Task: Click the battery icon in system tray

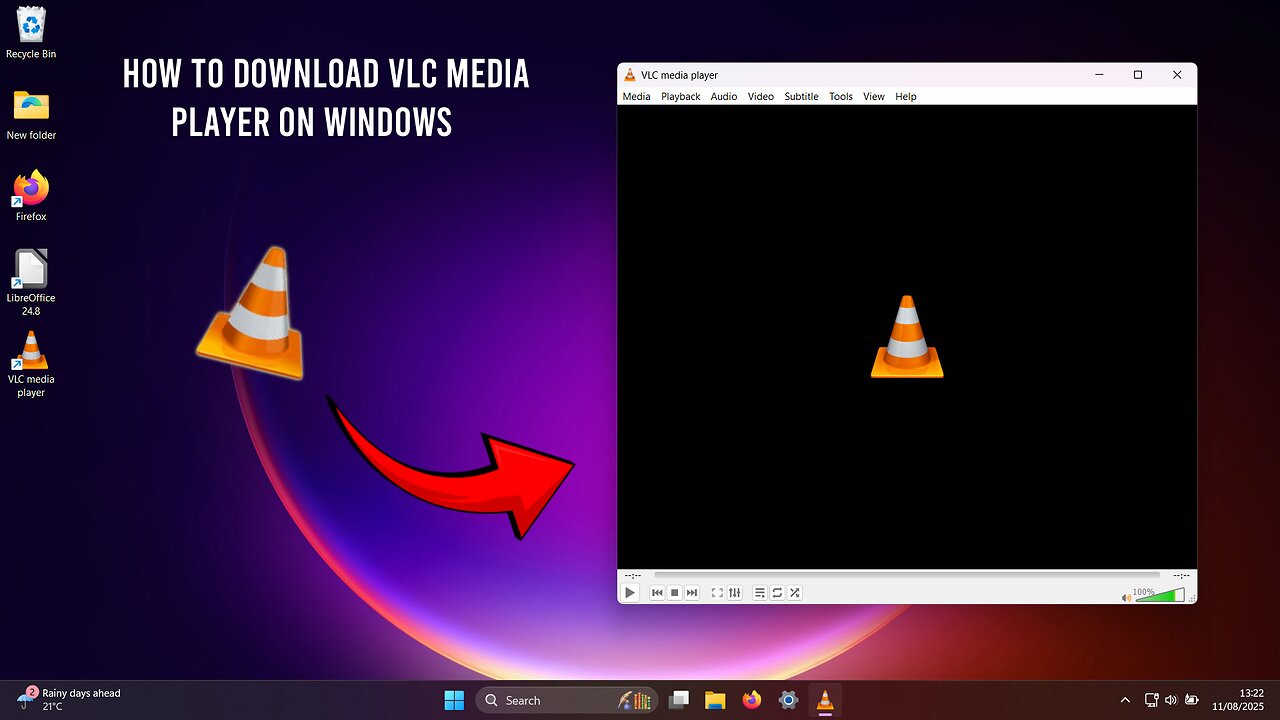Action: (x=1192, y=700)
